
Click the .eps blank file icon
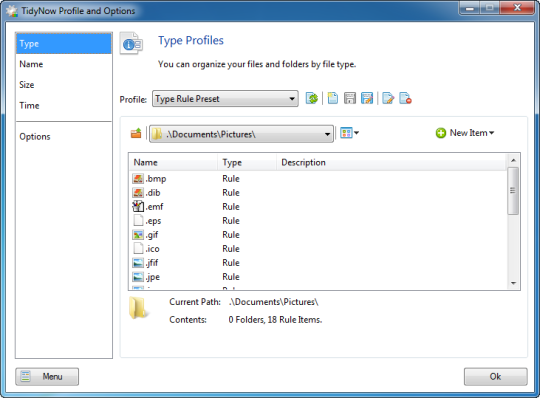click(138, 221)
